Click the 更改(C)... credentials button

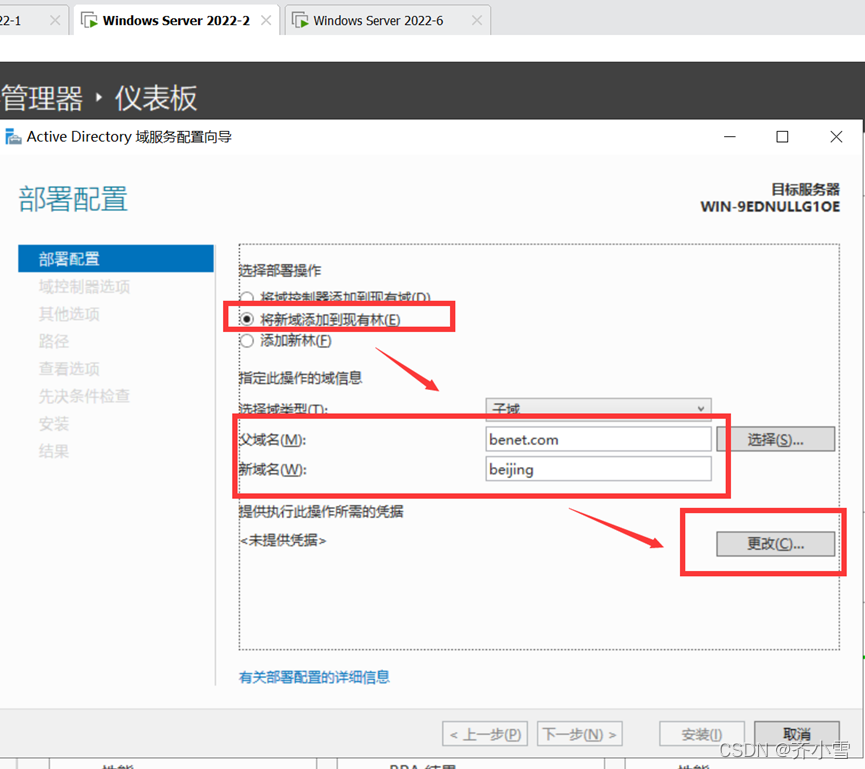(775, 543)
